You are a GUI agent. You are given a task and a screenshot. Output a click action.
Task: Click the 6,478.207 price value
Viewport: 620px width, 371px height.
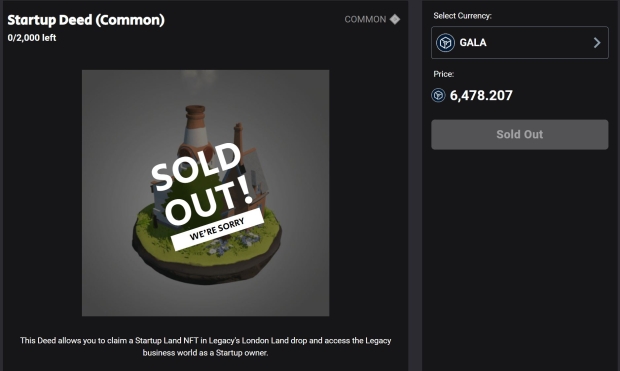pos(481,95)
